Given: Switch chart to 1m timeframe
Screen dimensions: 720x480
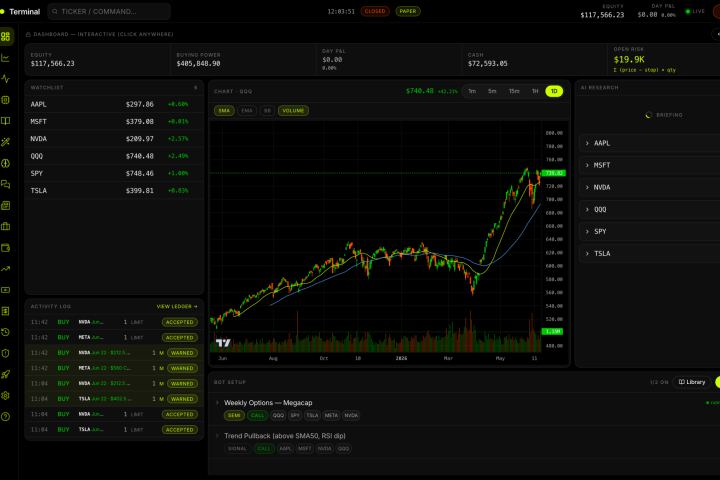Looking at the screenshot, I should [472, 91].
